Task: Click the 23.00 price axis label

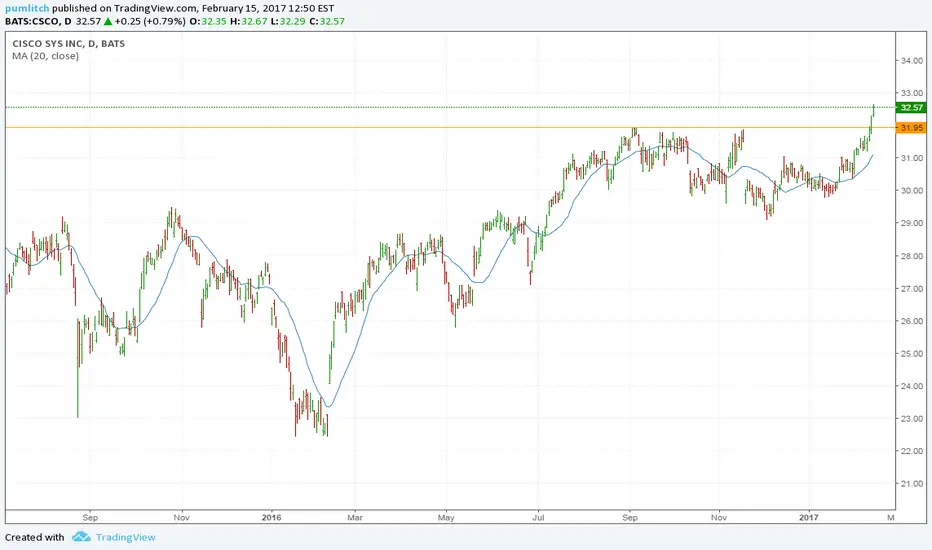Action: point(912,419)
